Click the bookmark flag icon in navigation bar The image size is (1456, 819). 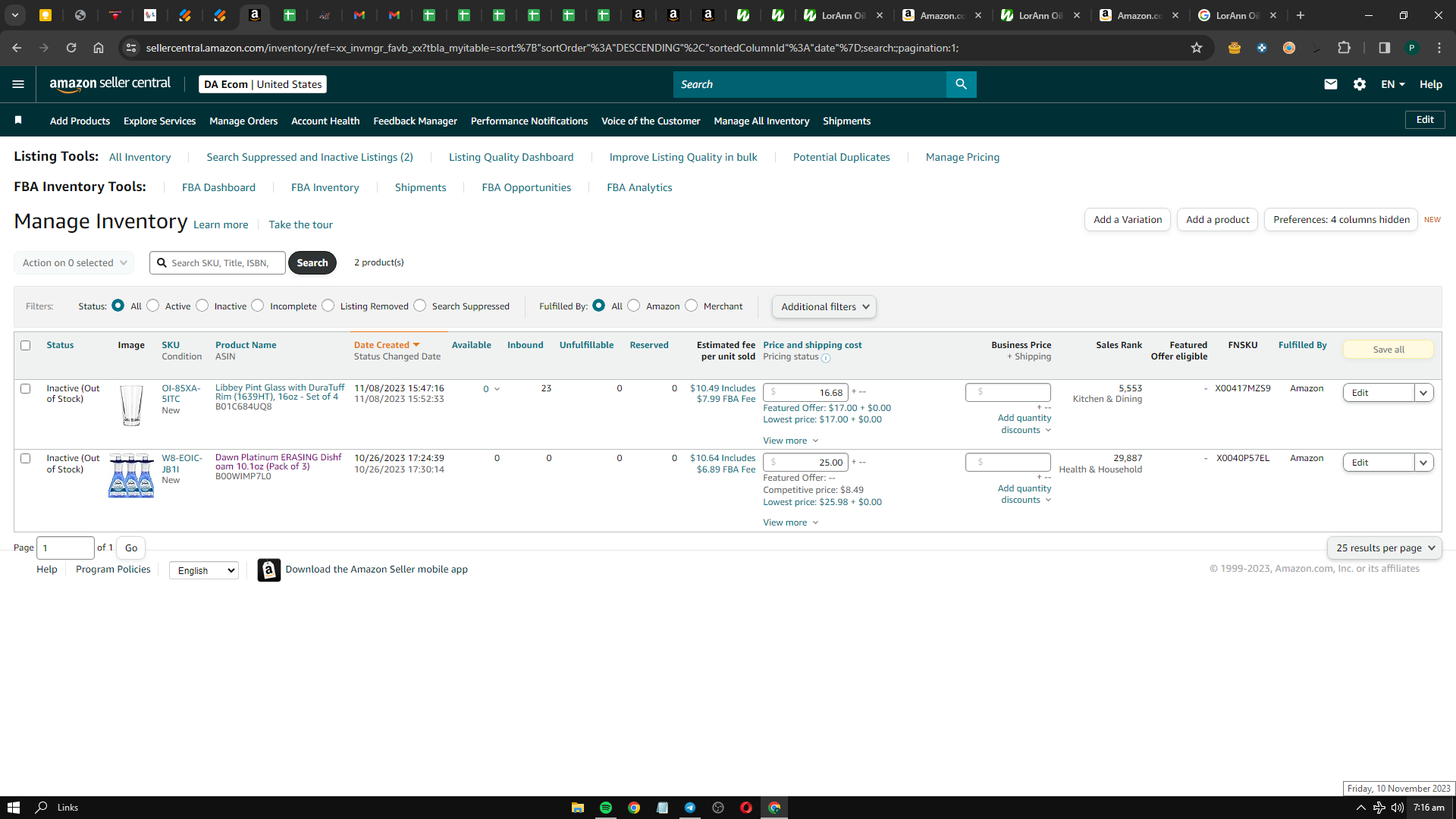(18, 120)
